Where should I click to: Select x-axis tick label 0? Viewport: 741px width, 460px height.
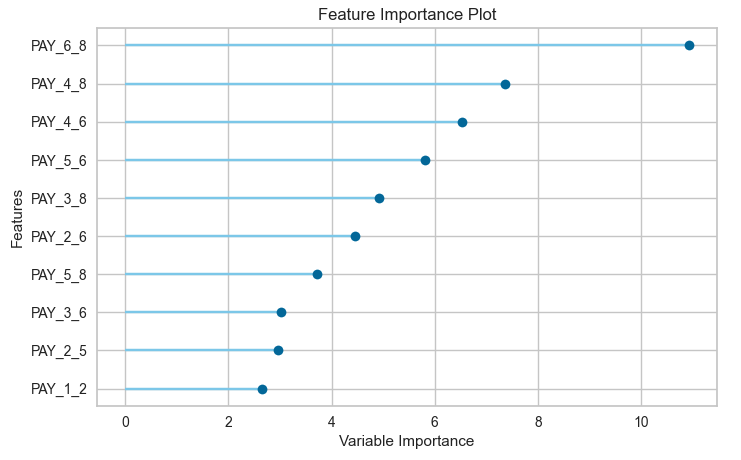[x=125, y=422]
